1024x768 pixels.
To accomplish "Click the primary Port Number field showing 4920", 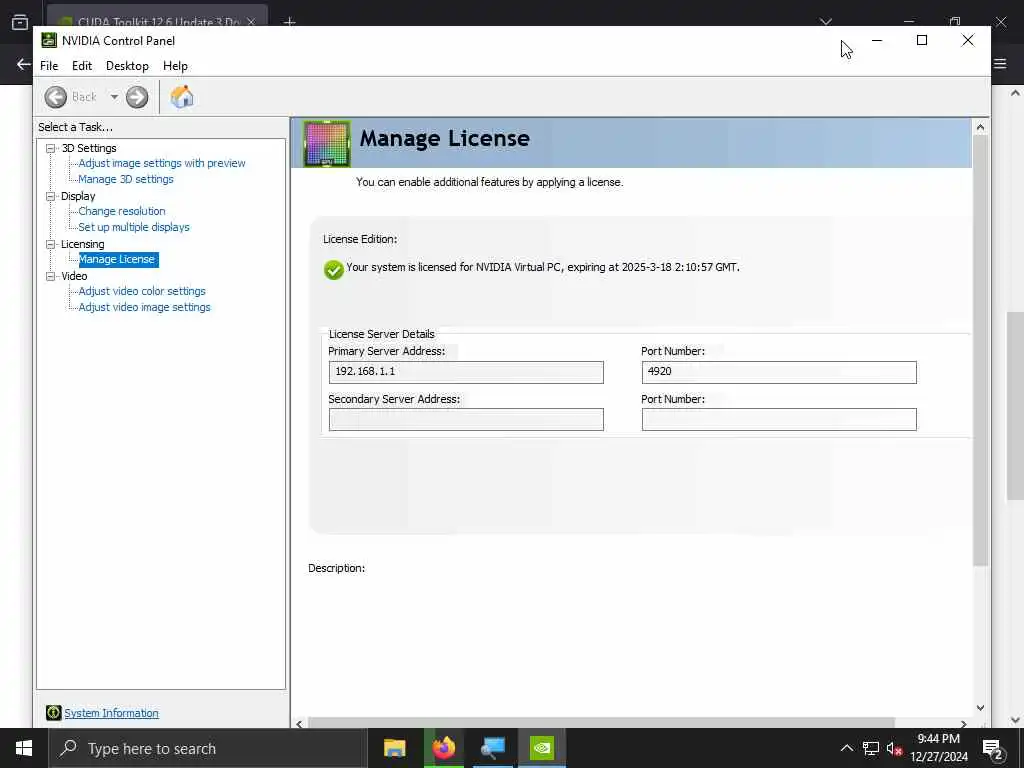I will (x=779, y=372).
